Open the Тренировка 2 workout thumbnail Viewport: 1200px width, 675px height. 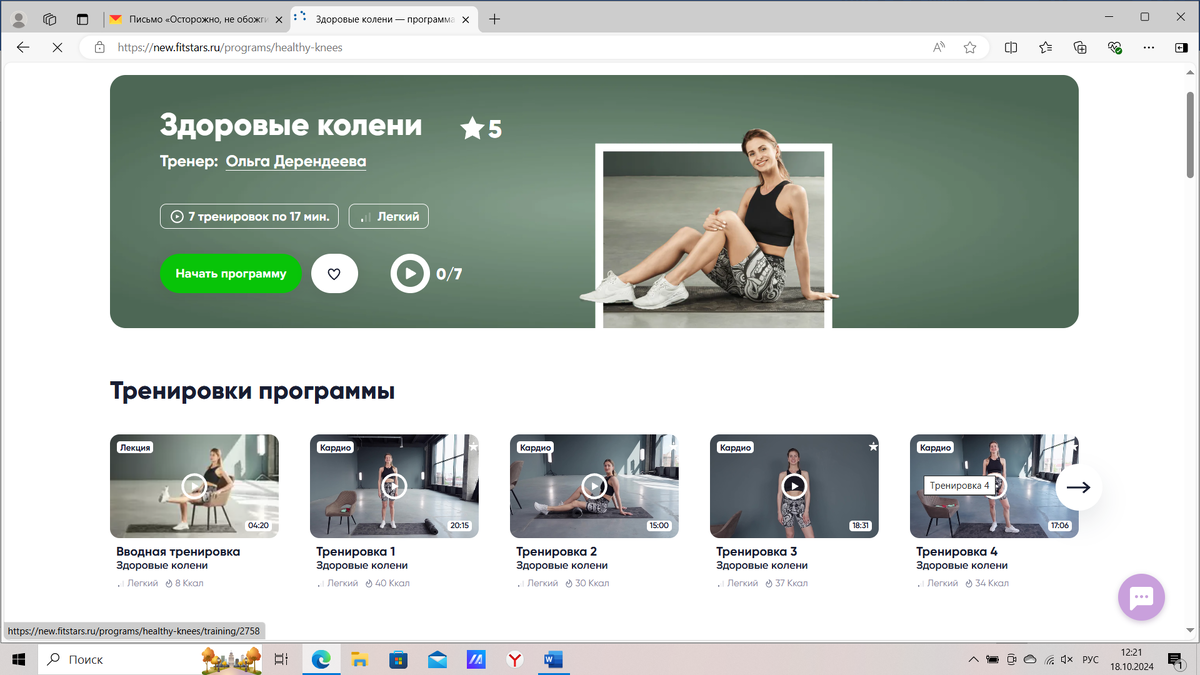point(594,486)
